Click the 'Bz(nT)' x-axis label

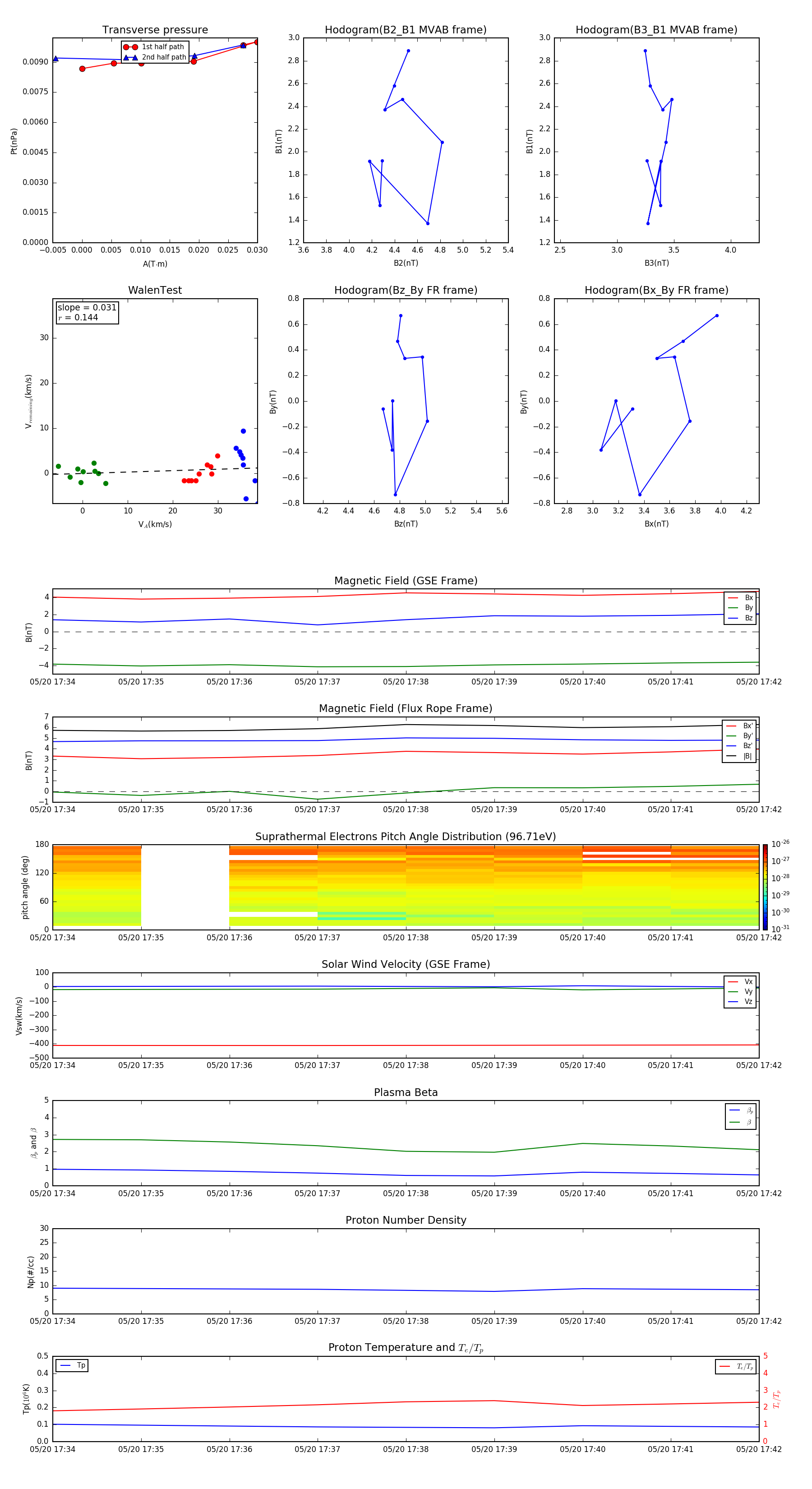(x=406, y=524)
